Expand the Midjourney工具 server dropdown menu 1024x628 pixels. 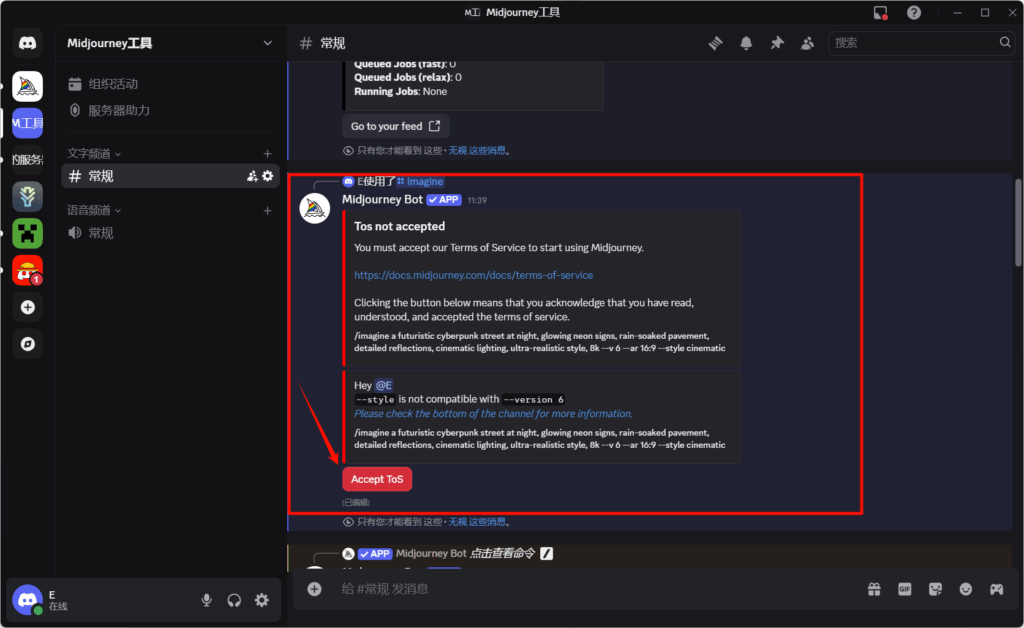tap(267, 43)
